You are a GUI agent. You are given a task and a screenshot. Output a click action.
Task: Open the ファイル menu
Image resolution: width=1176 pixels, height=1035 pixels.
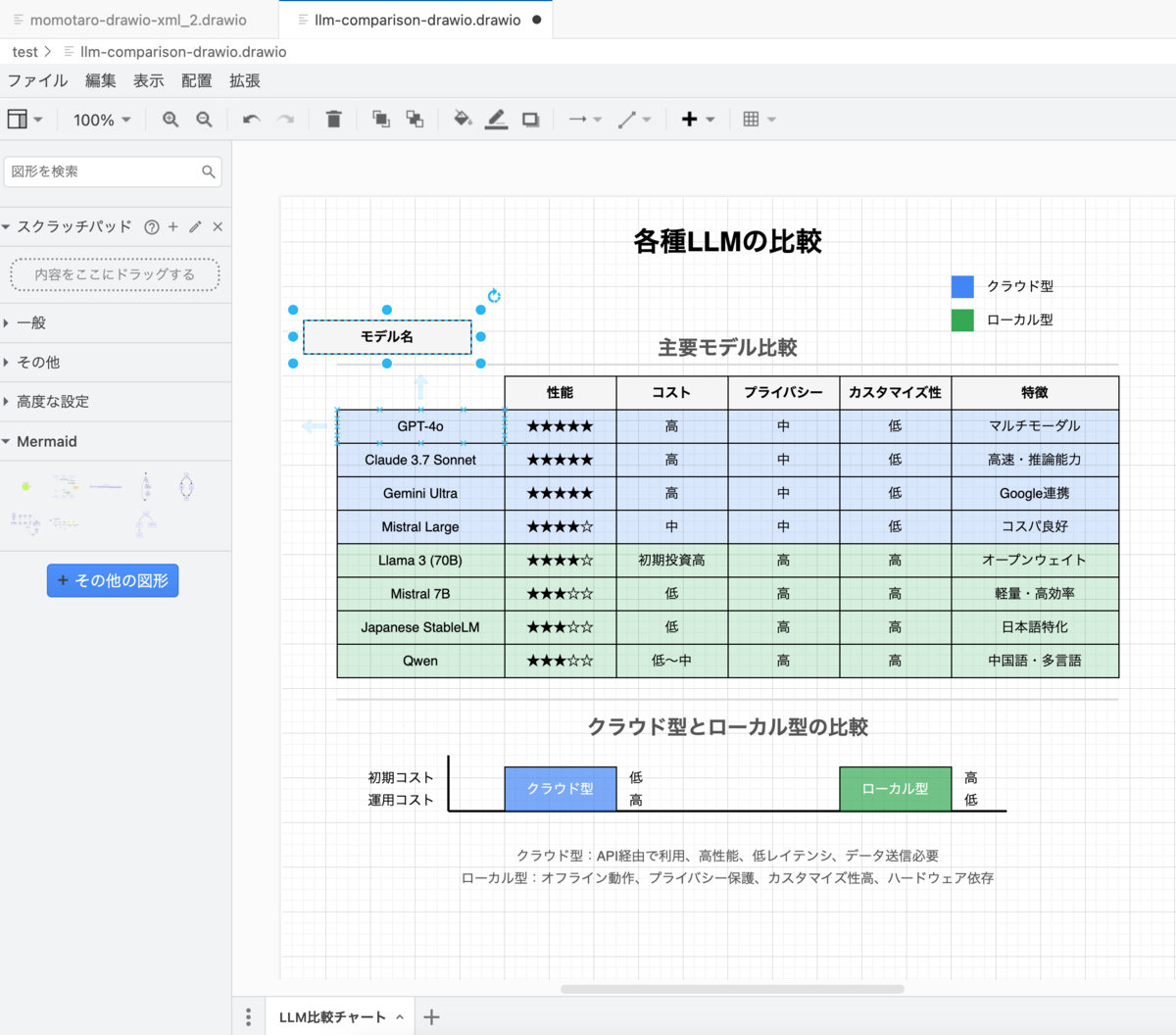pos(38,81)
